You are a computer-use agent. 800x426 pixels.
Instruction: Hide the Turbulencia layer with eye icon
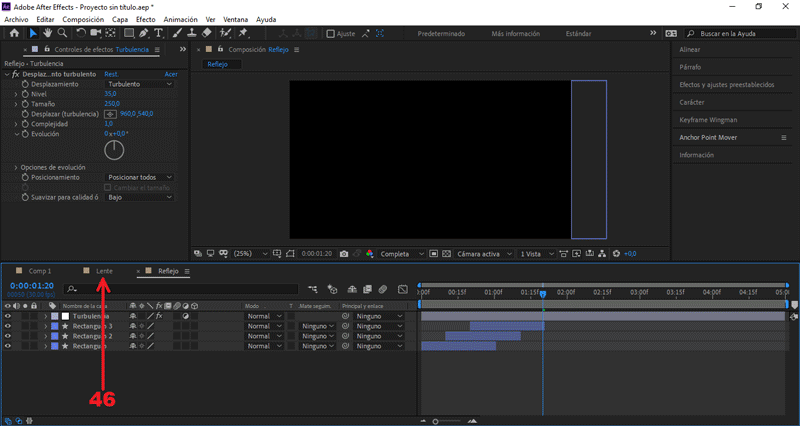[7, 316]
